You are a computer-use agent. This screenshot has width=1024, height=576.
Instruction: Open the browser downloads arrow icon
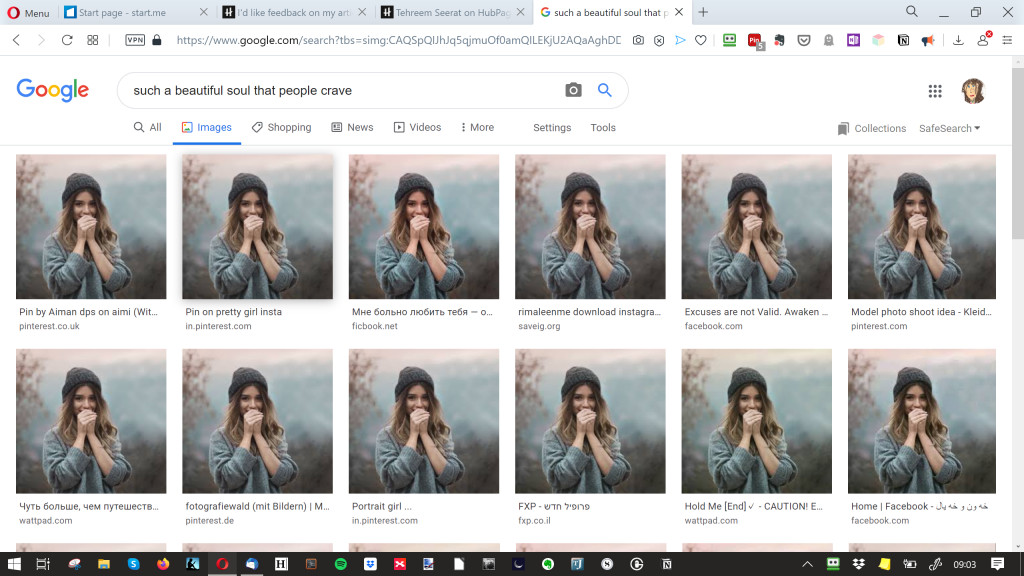point(958,40)
